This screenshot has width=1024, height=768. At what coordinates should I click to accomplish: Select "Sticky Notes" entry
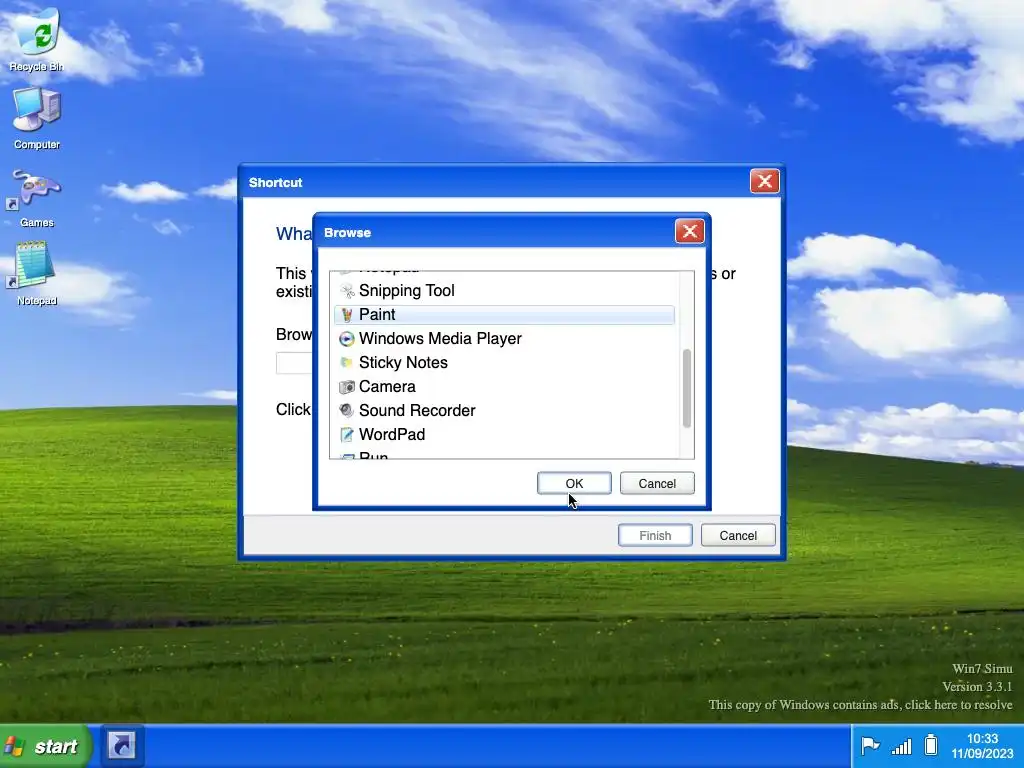tap(504, 362)
